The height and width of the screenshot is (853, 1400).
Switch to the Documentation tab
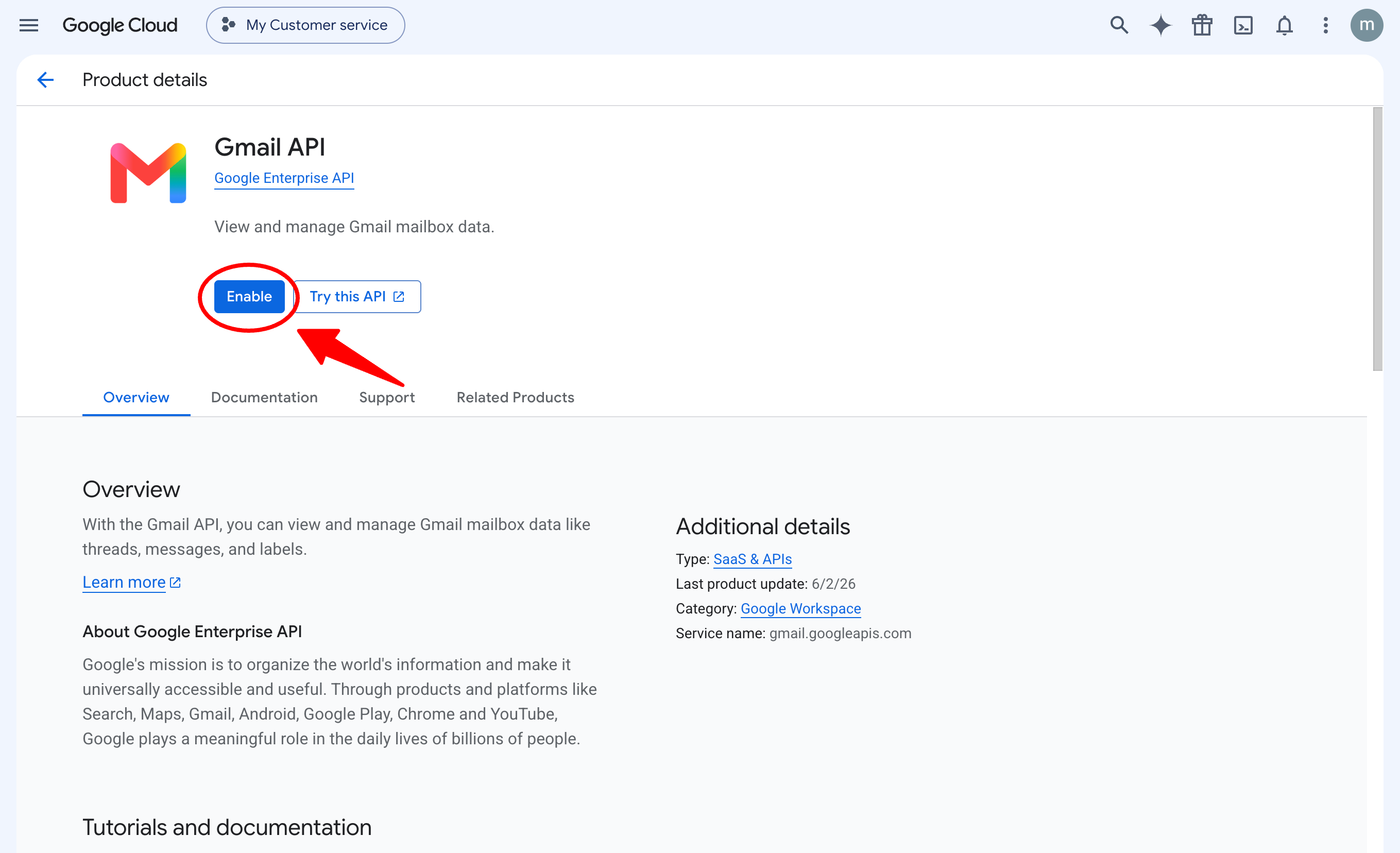264,397
